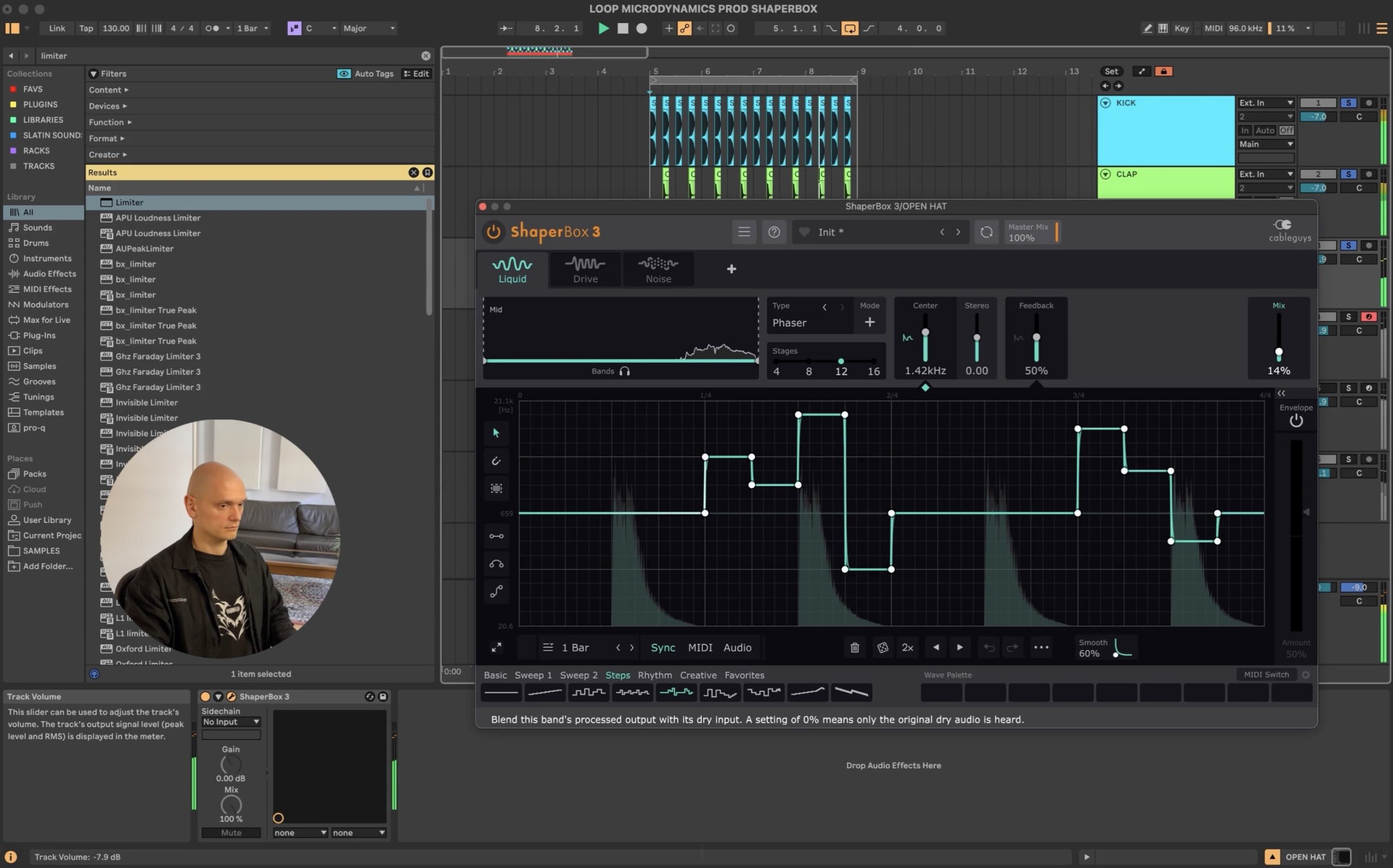Open the 1 Bar quantization dropdown

(252, 28)
